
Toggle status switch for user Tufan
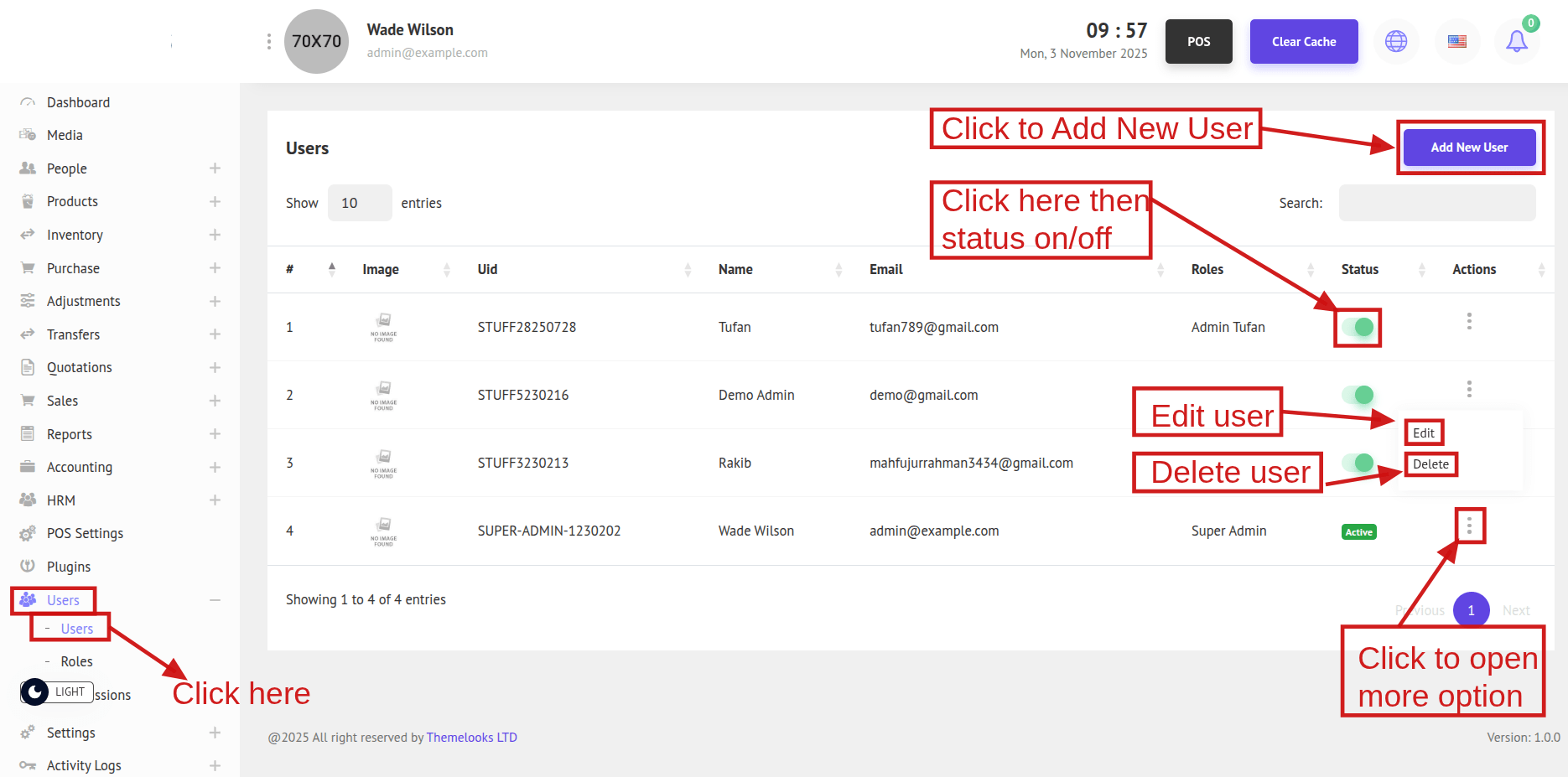(x=1358, y=327)
